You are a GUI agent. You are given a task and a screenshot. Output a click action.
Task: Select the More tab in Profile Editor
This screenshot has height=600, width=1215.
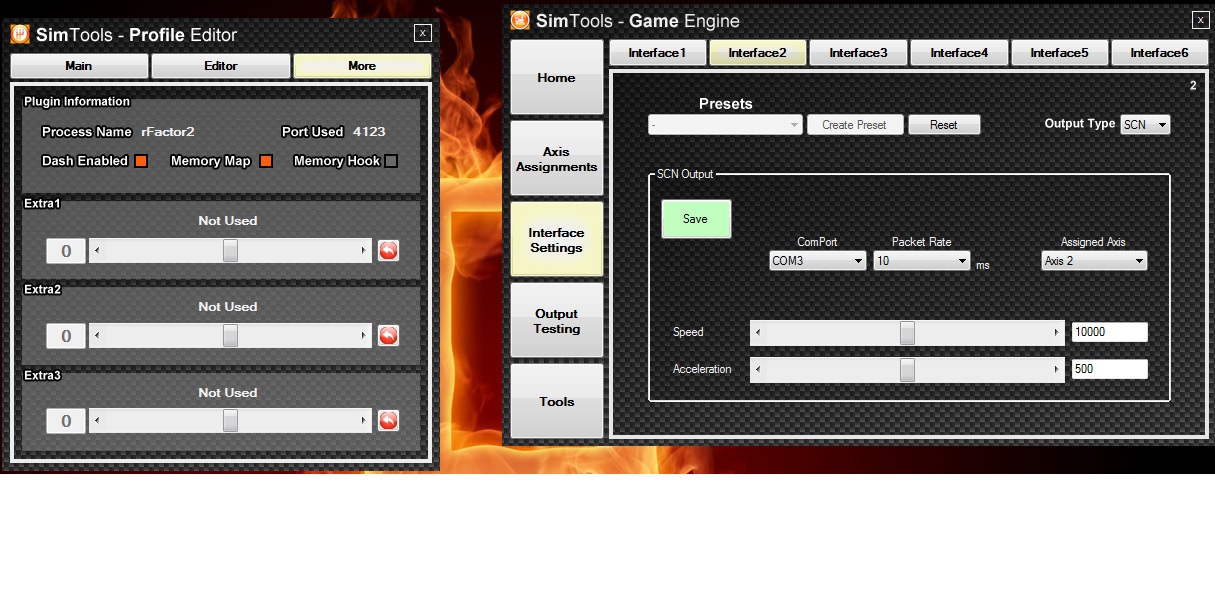[x=362, y=66]
